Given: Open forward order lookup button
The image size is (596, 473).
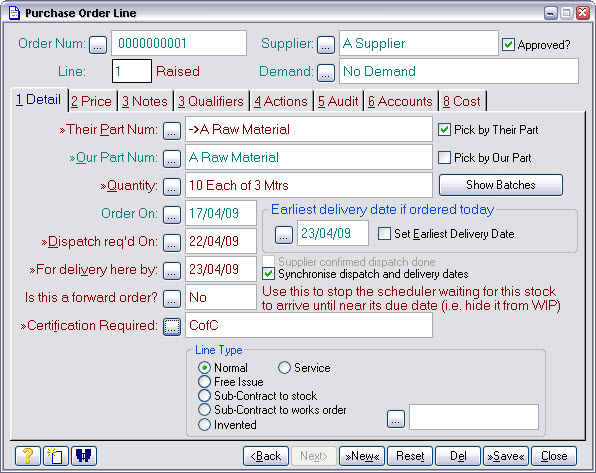Looking at the screenshot, I should click(172, 299).
